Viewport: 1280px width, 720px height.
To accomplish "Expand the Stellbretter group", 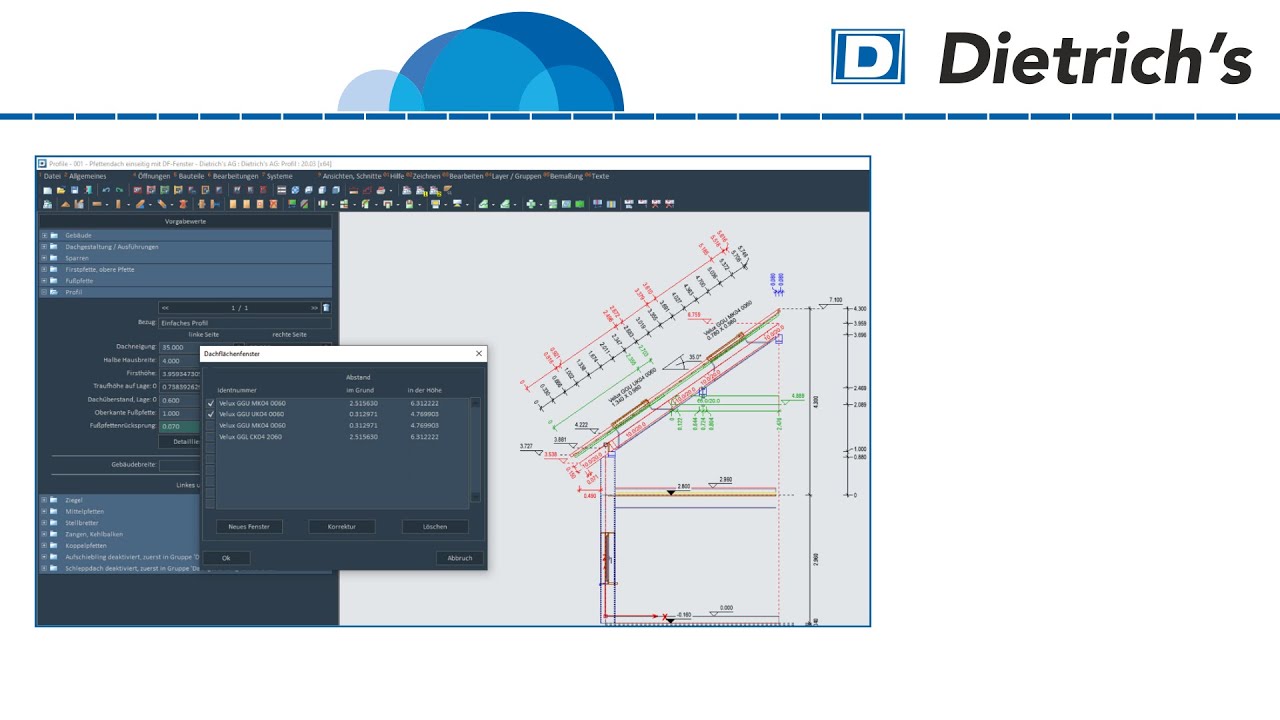I will tap(44, 523).
